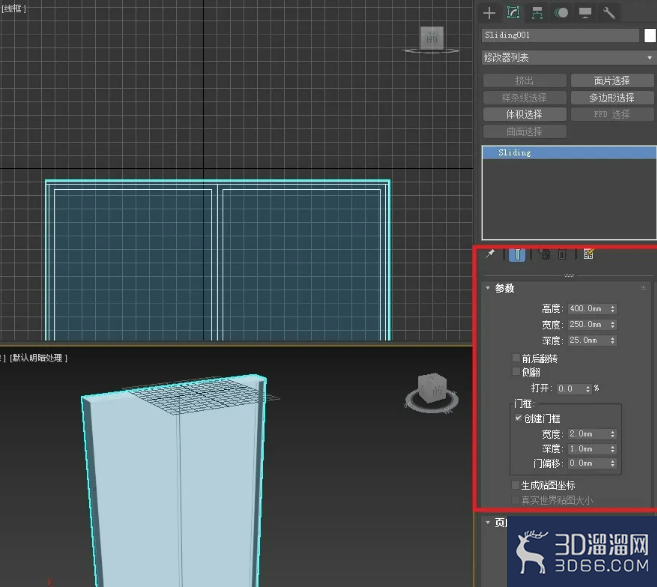Click the [默认明暗处理] viewport shading label
Image resolution: width=657 pixels, height=587 pixels.
point(38,358)
